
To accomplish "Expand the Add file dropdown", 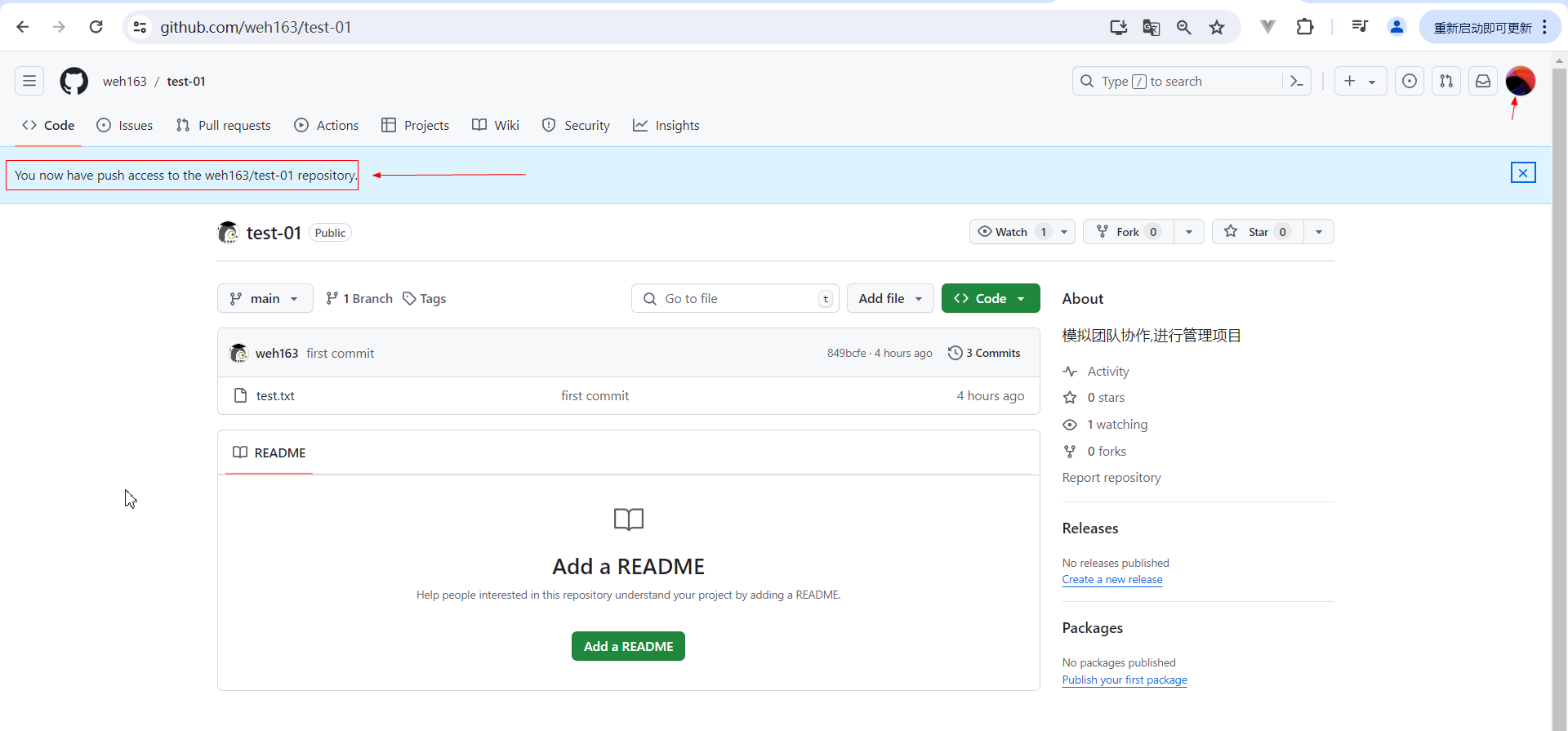I will coord(890,299).
